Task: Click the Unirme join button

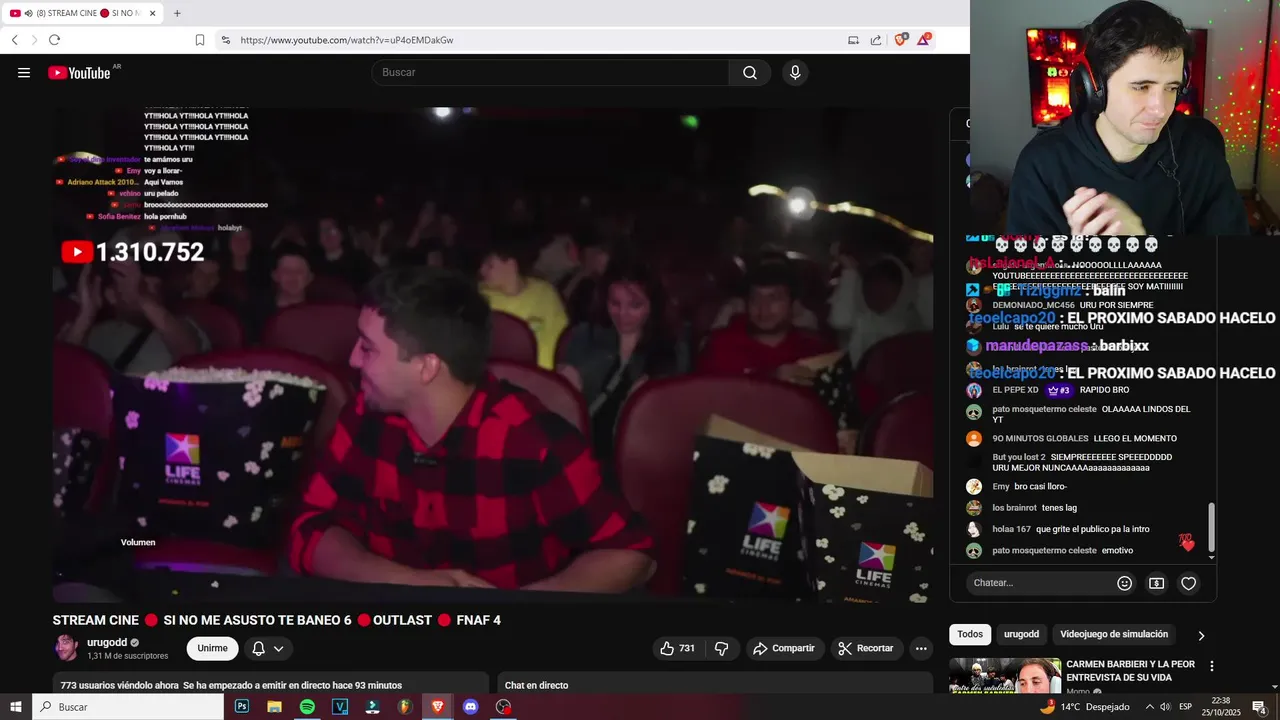Action: coord(212,648)
